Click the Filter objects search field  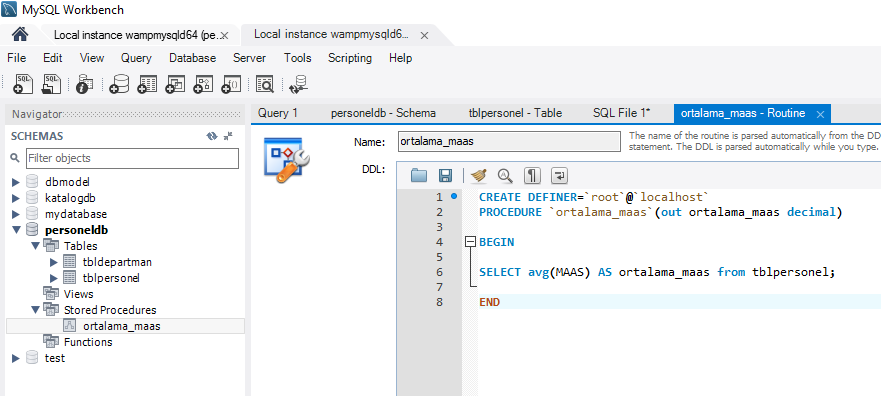132,158
